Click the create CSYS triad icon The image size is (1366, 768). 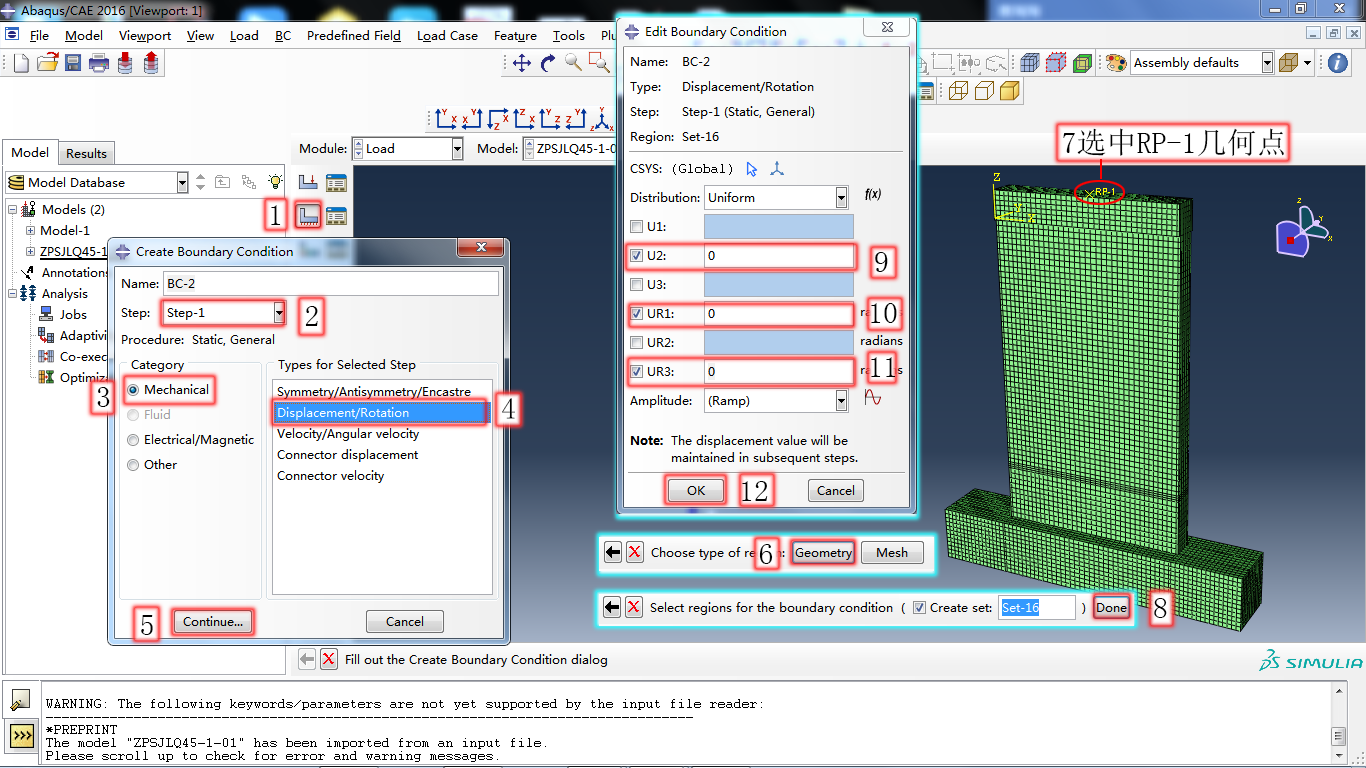777,168
